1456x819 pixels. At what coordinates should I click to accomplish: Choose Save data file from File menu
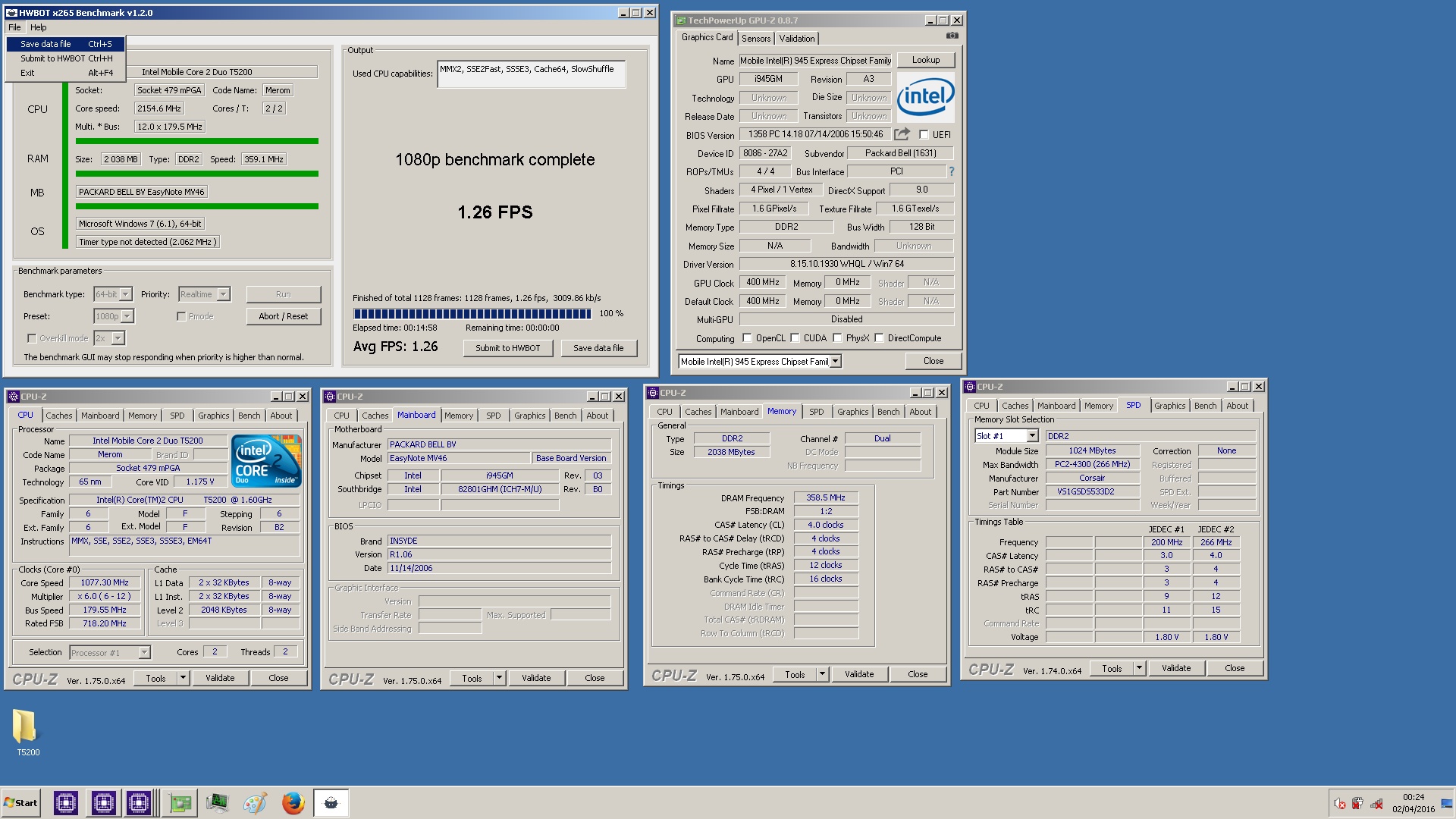[66, 44]
